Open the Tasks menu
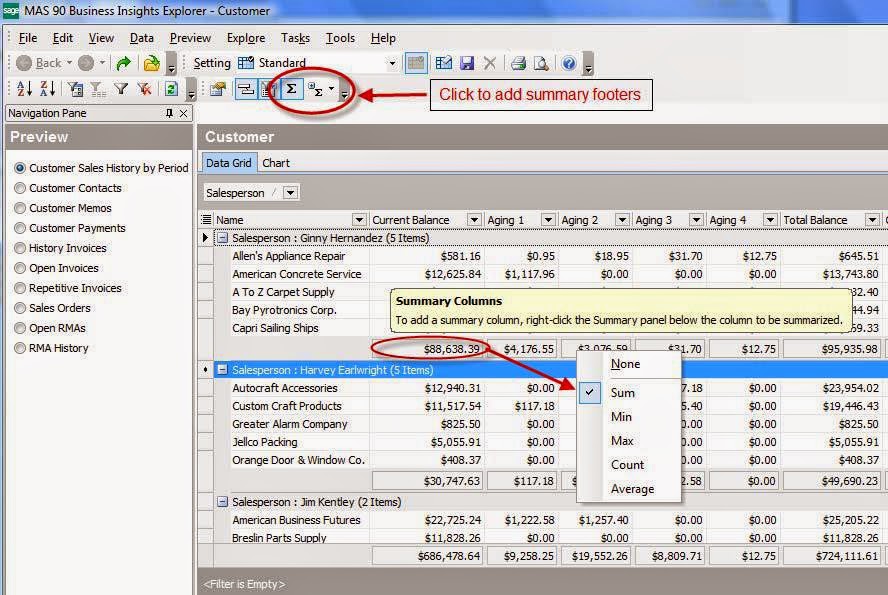Viewport: 888px width, 595px height. [x=295, y=38]
